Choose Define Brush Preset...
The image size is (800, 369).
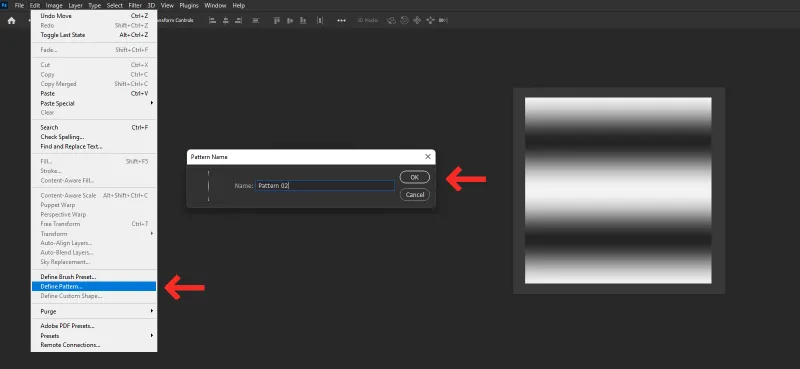94,277
